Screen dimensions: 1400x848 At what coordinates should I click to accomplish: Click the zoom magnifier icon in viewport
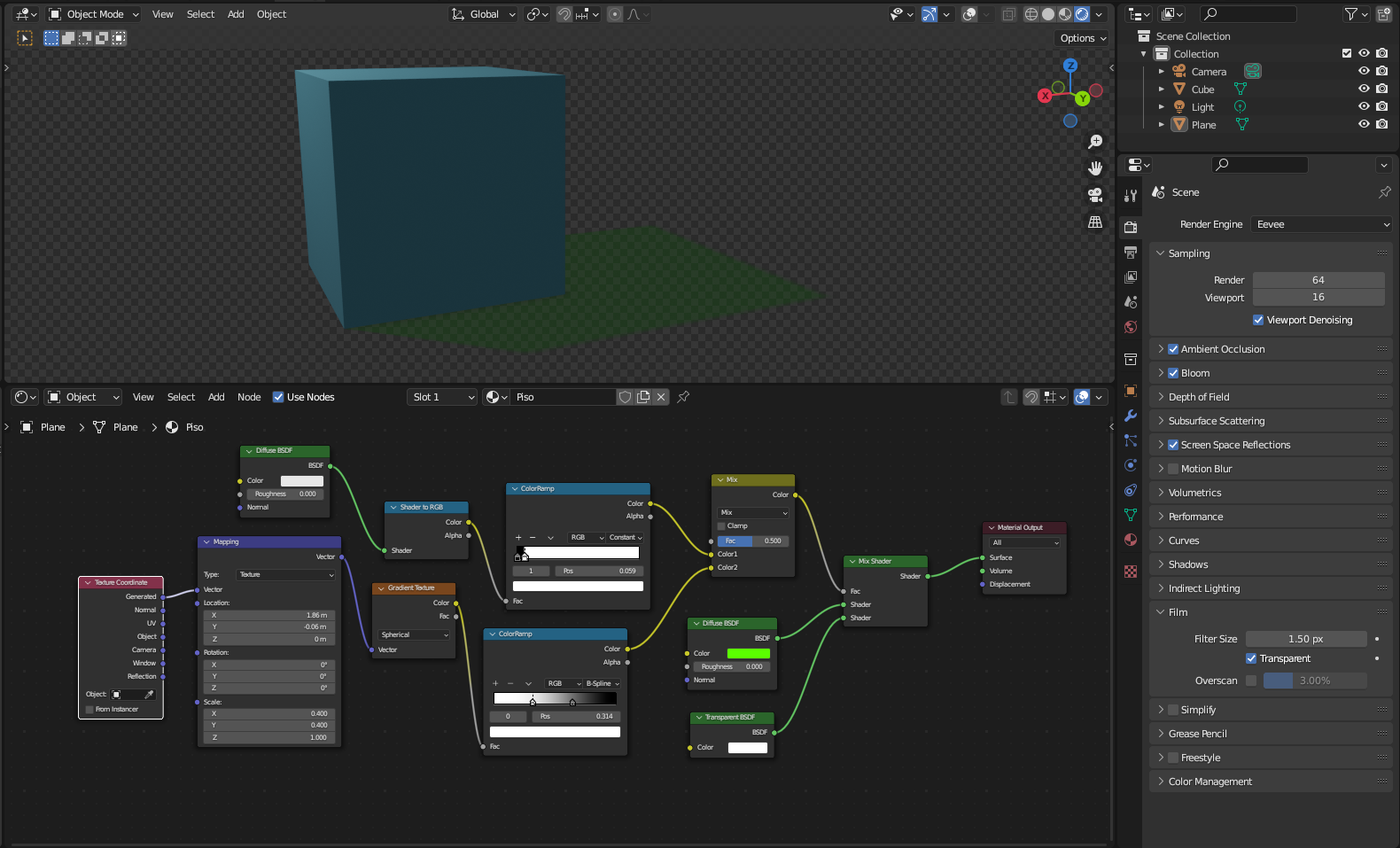[x=1095, y=142]
